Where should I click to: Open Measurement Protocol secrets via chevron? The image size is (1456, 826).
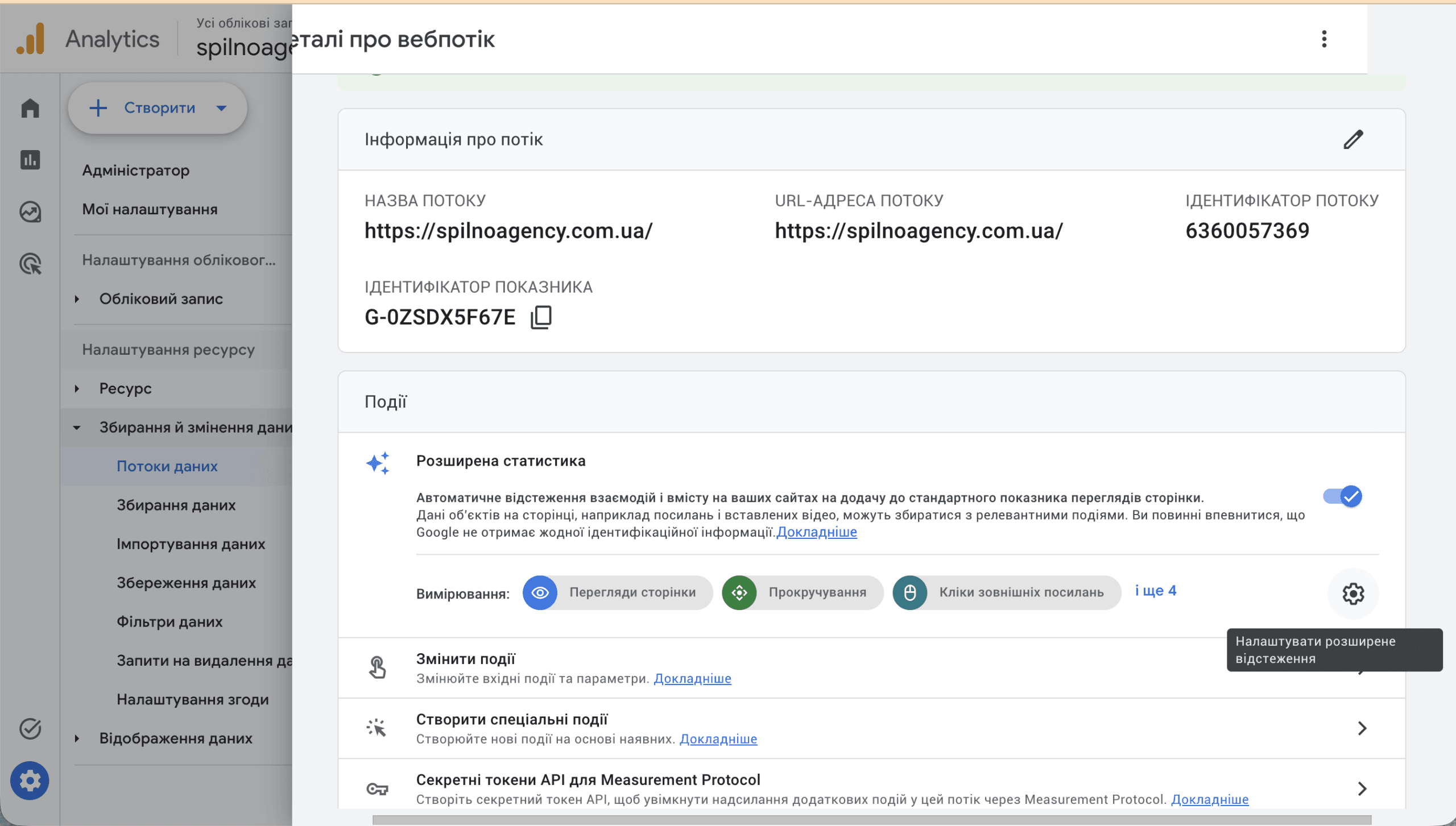pyautogui.click(x=1362, y=788)
